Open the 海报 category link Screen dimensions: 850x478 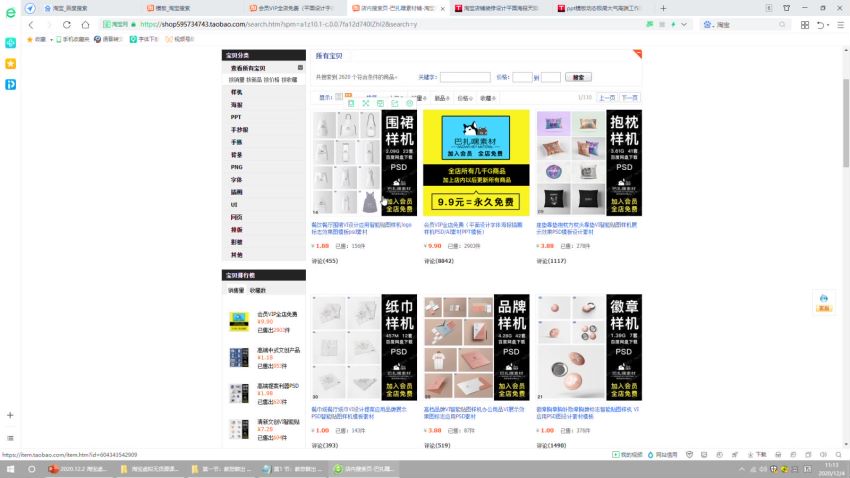tap(236, 105)
